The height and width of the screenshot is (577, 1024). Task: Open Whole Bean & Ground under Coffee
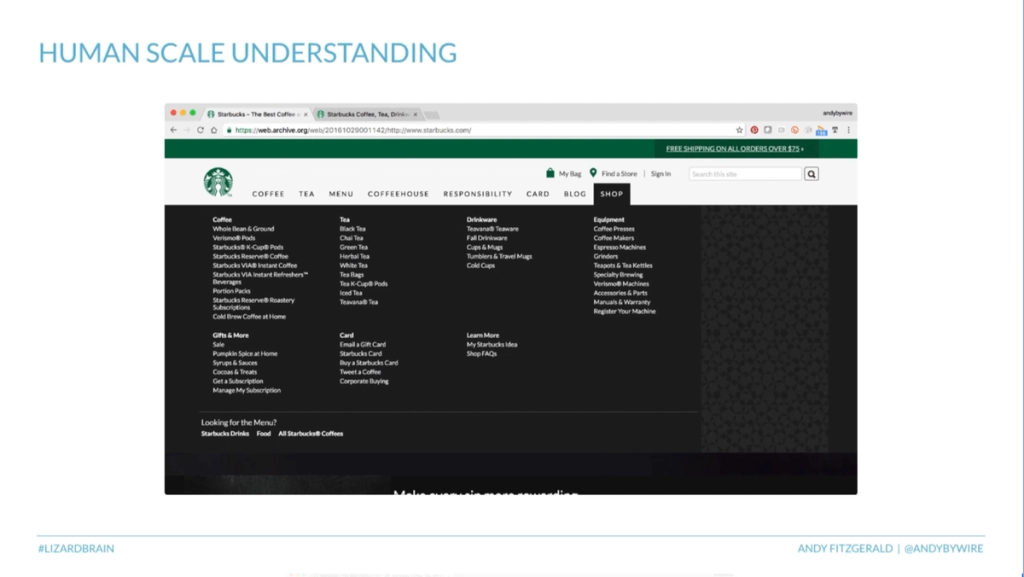243,229
